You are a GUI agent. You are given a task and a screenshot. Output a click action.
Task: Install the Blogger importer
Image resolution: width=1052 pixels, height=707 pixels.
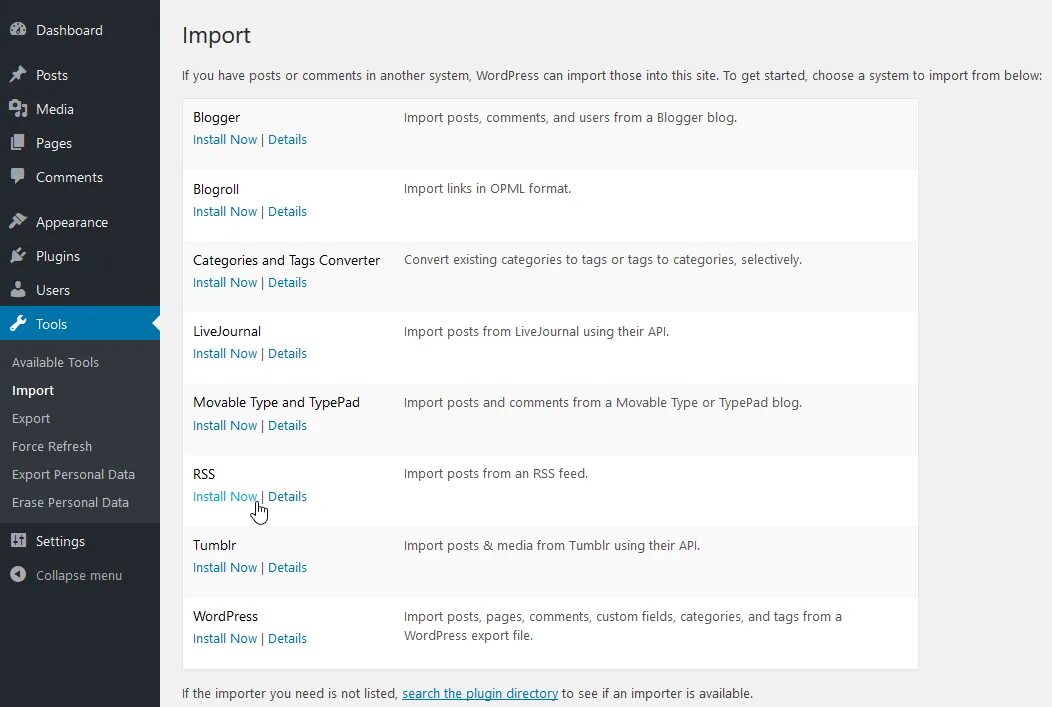[x=224, y=139]
